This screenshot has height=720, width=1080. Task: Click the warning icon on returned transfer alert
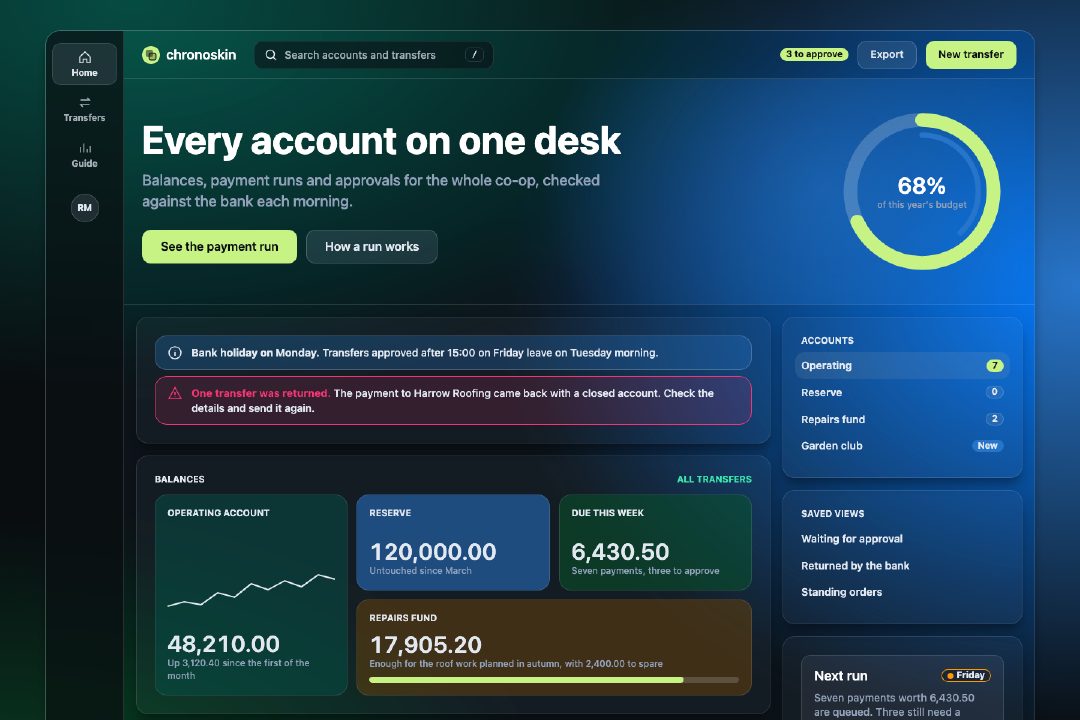point(175,393)
